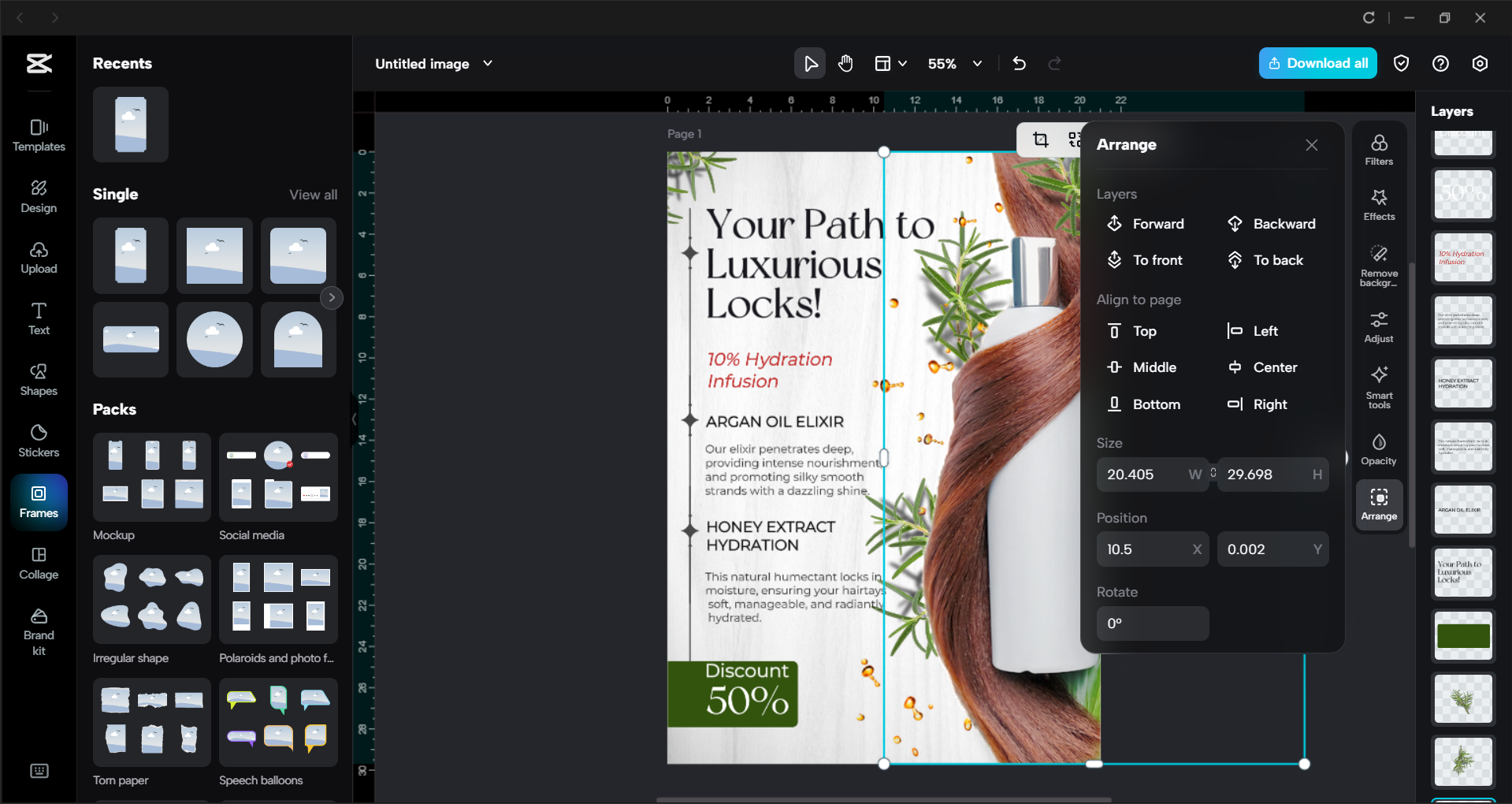Expand the Untitled image title menu
Image resolution: width=1512 pixels, height=804 pixels.
(x=489, y=63)
